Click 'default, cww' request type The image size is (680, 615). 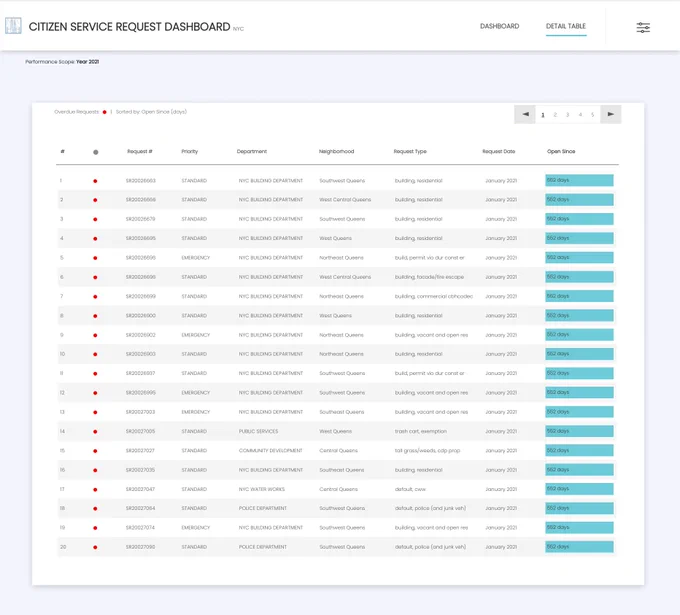410,489
